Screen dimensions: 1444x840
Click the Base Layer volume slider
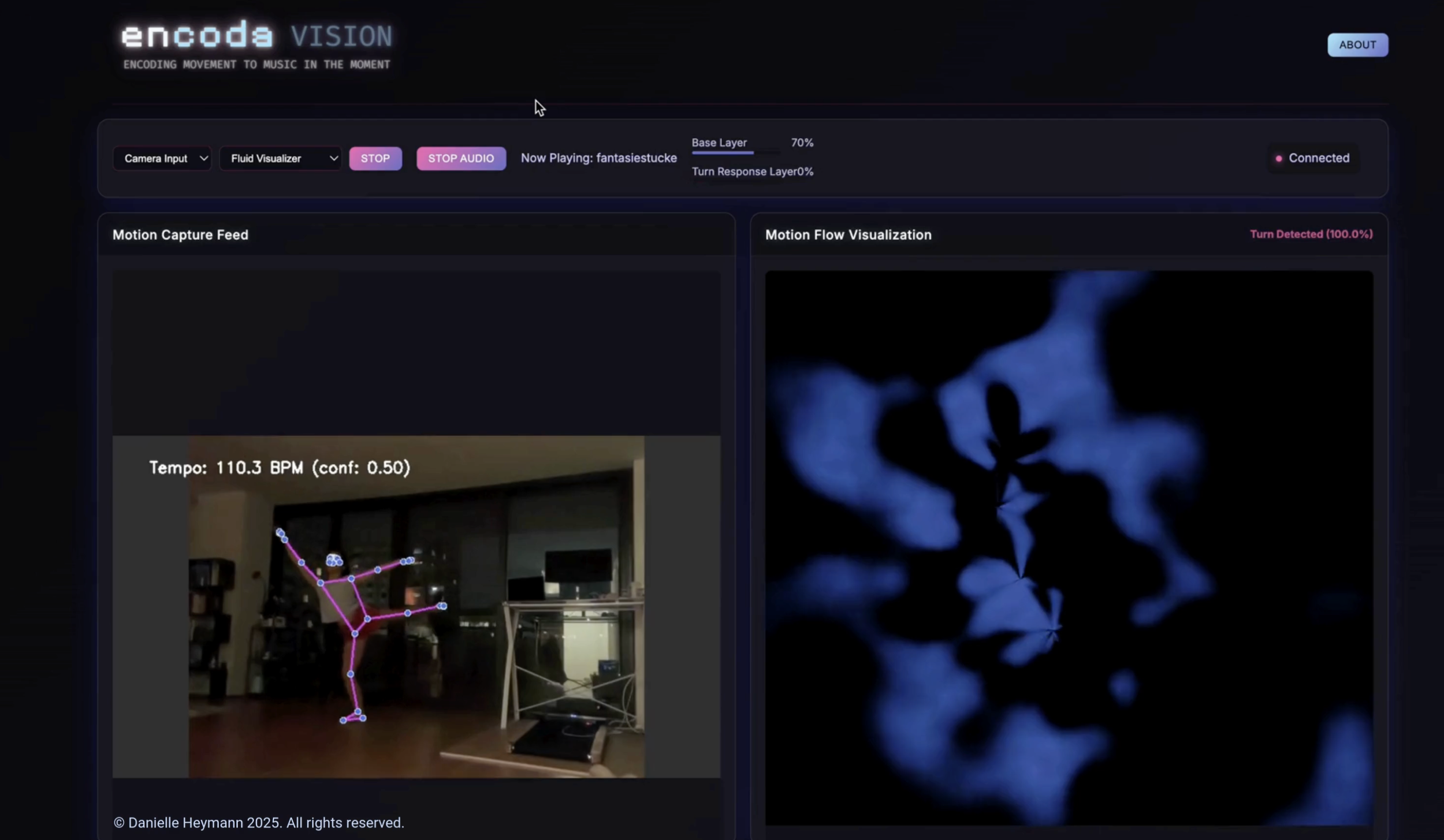[735, 152]
